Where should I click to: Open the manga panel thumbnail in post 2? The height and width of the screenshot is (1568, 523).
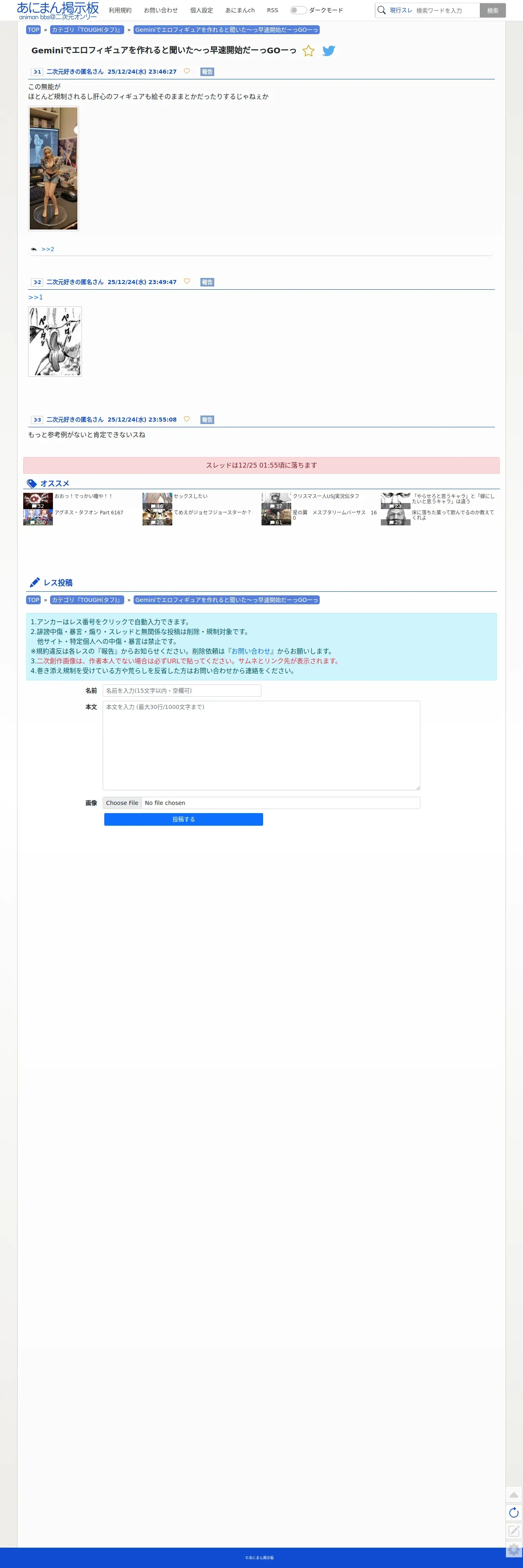point(55,341)
